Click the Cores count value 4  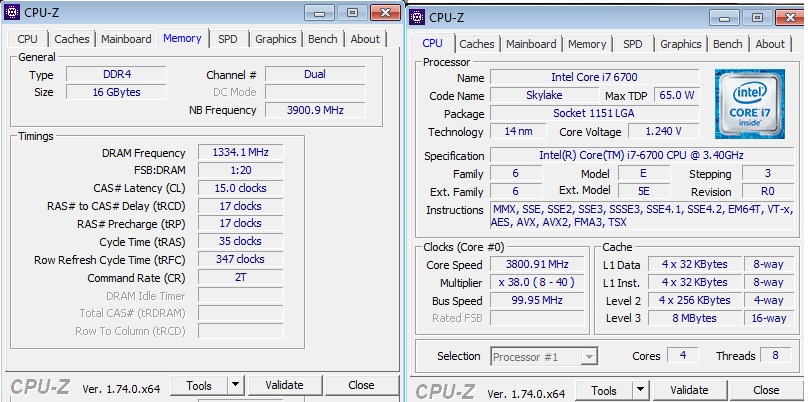tap(683, 356)
